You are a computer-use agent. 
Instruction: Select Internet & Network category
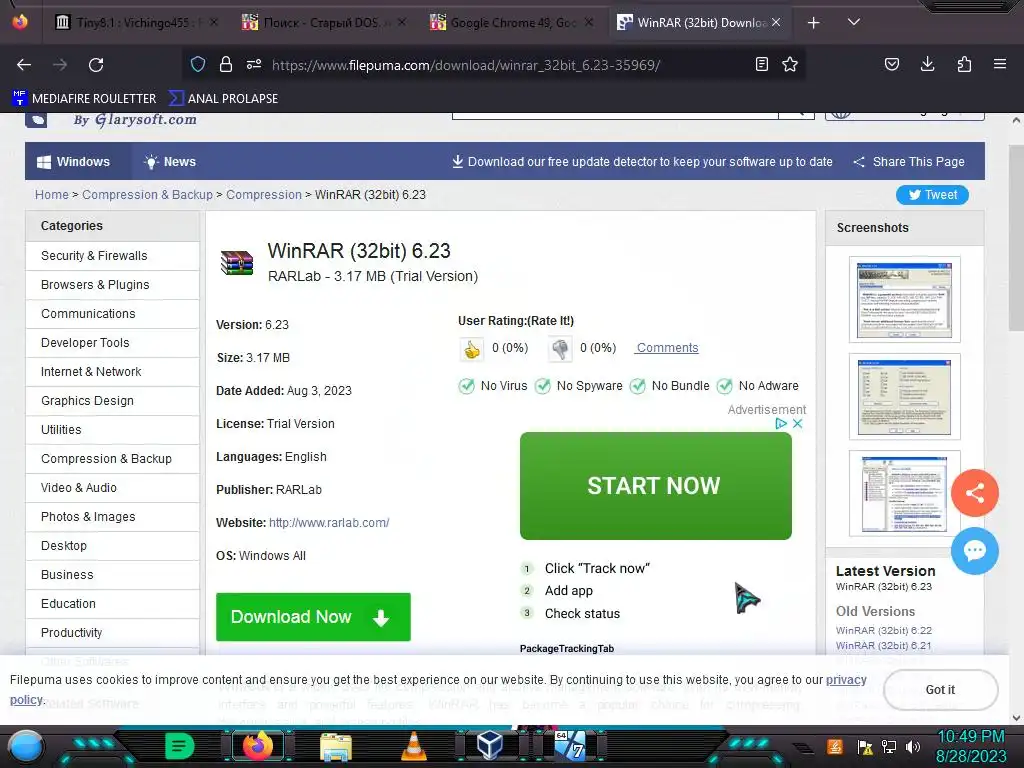(x=112, y=372)
